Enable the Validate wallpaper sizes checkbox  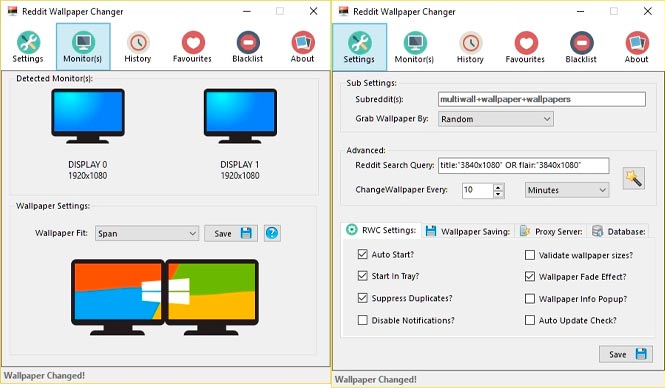[x=530, y=255]
